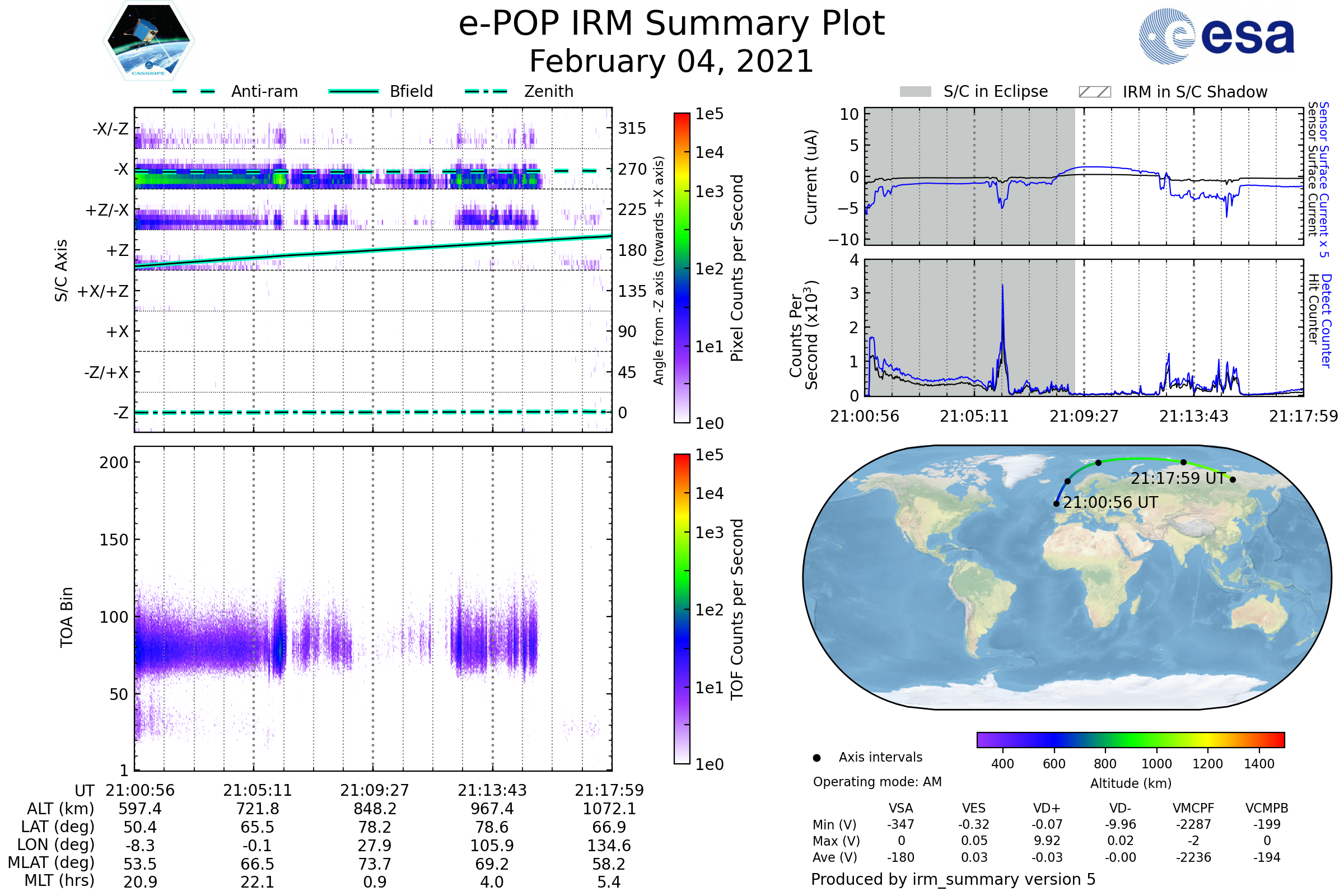Click the Pixel Counts per Second colorbar
The width and height of the screenshot is (1344, 896).
click(682, 268)
